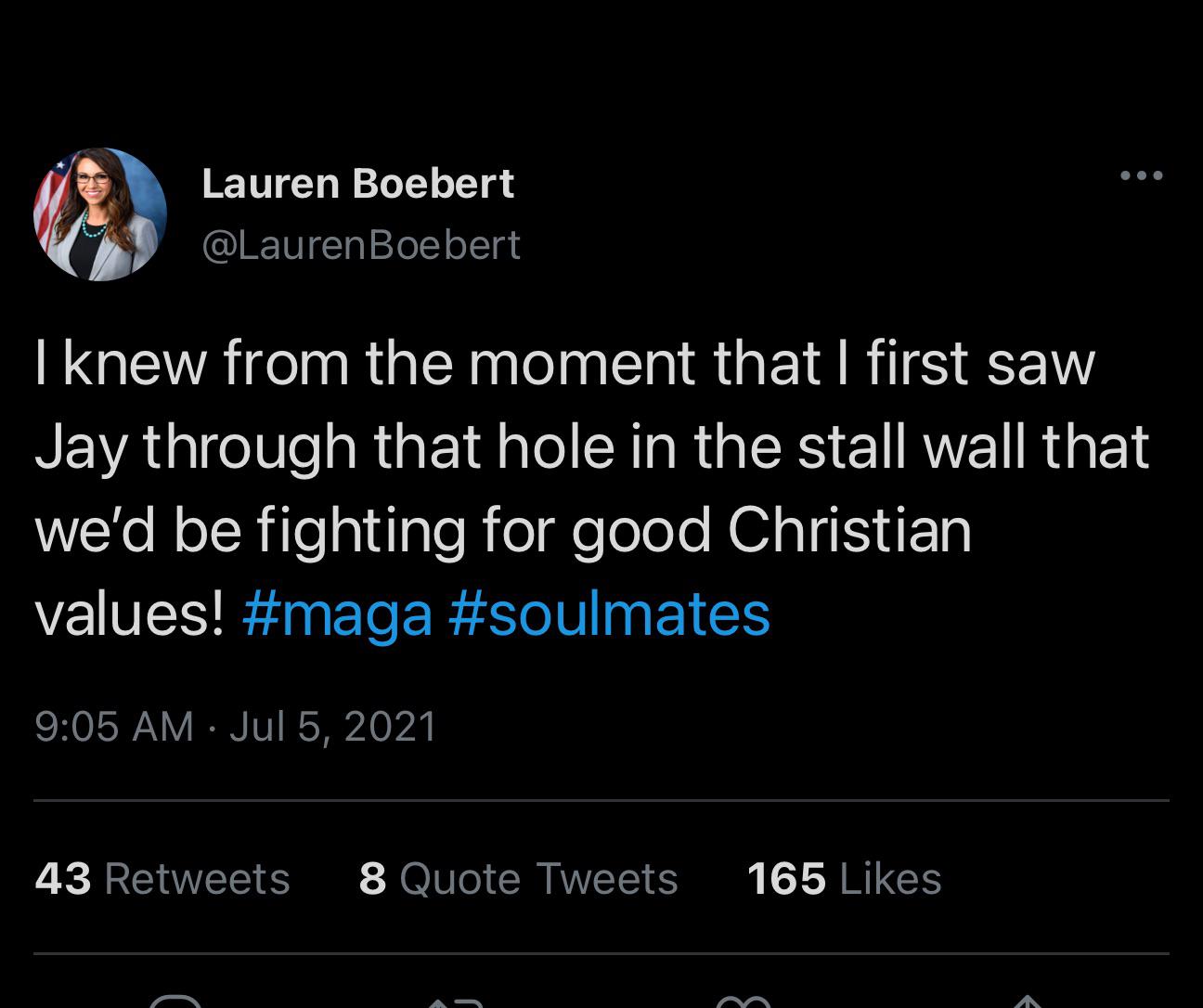Tap the share arrow icon
Screen dimensions: 1203x1008
[x=1027, y=1002]
